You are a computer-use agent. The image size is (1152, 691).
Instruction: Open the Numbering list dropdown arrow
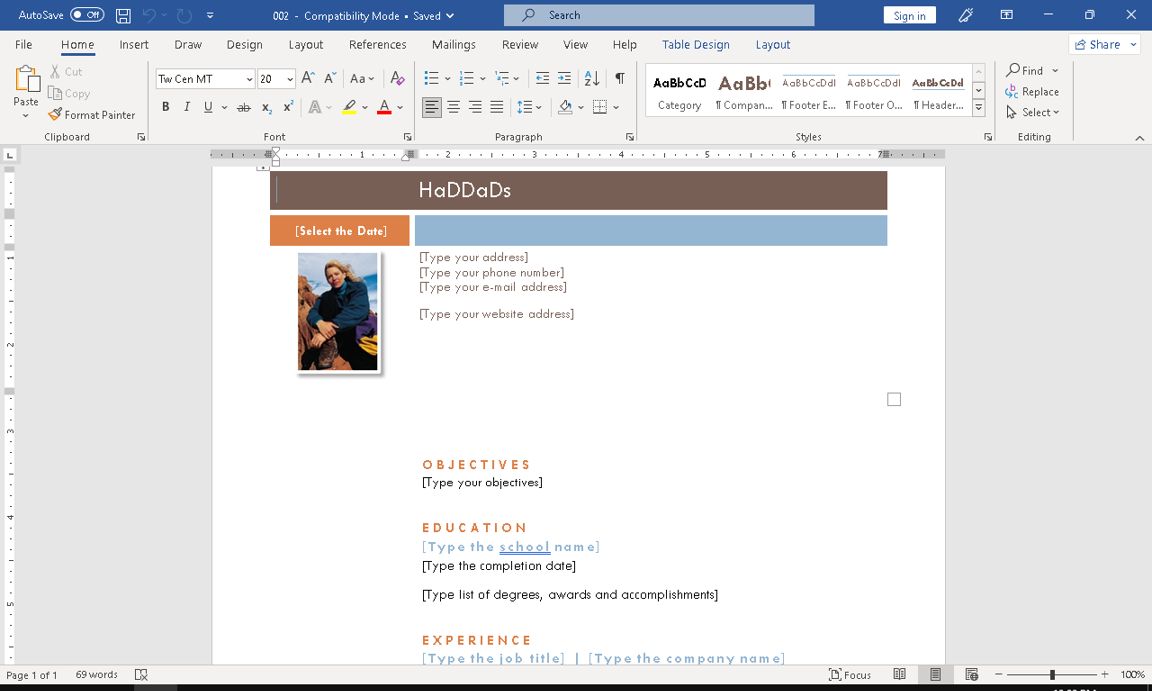[x=483, y=78]
